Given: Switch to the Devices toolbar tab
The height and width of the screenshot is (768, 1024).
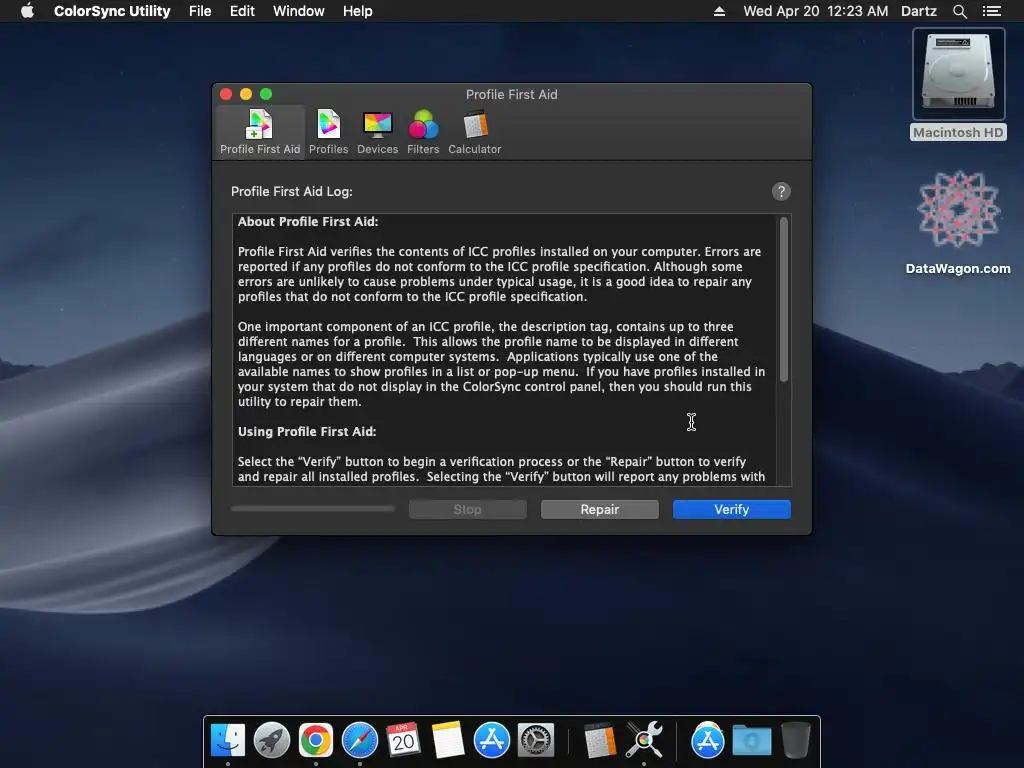Looking at the screenshot, I should click(377, 132).
